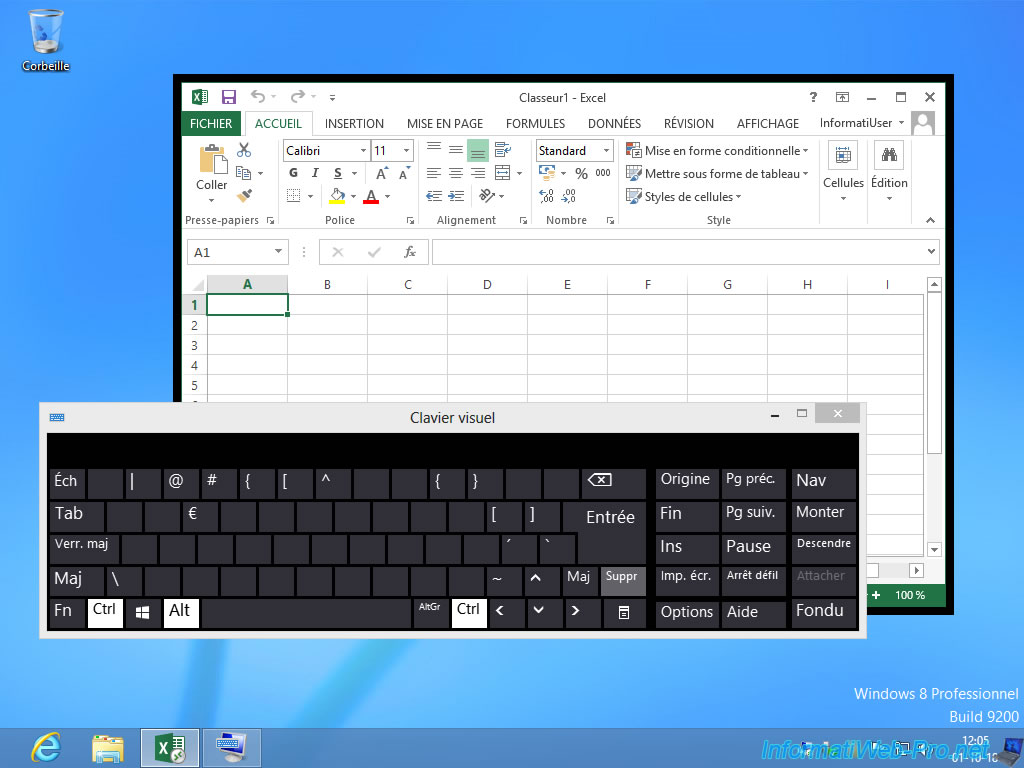This screenshot has height=768, width=1024.
Task: Click decrease indent icon
Action: [434, 196]
